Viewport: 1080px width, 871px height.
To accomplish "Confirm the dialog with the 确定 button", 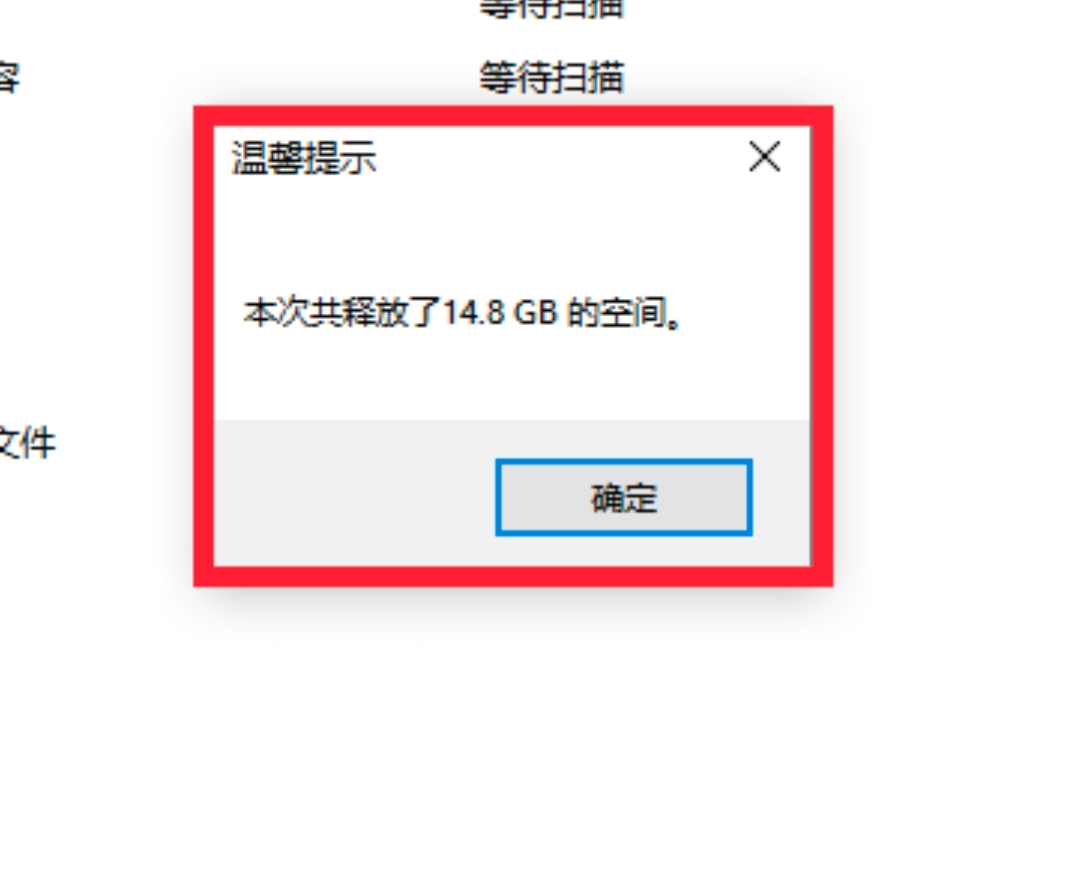I will [x=623, y=497].
